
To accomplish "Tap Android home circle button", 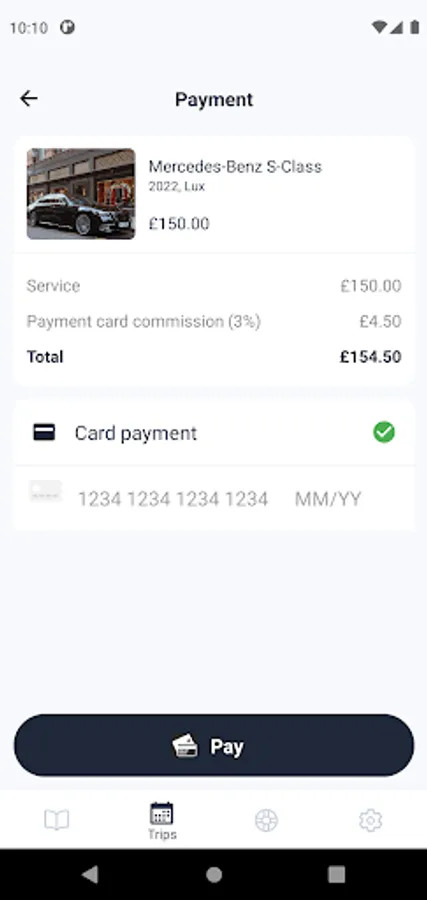I will tap(214, 874).
